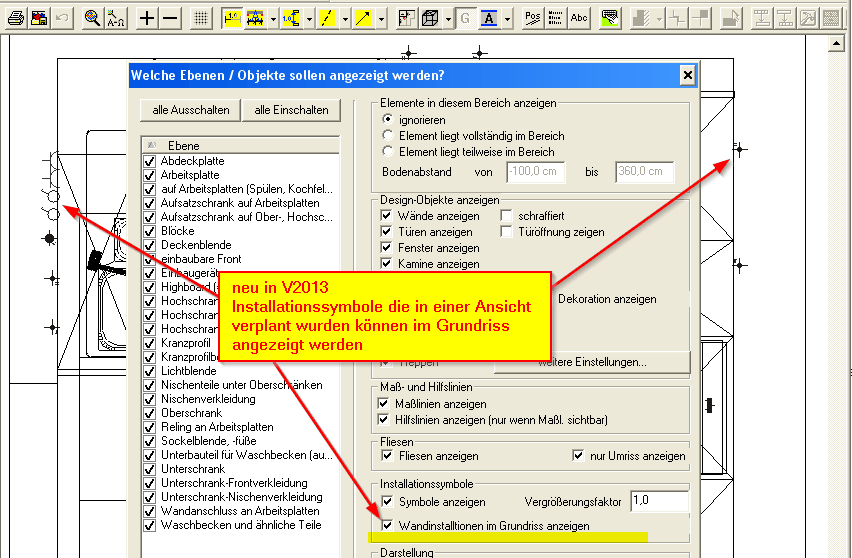Click the plus zoom-in toolbar button
This screenshot has height=558, width=852.
[x=147, y=18]
